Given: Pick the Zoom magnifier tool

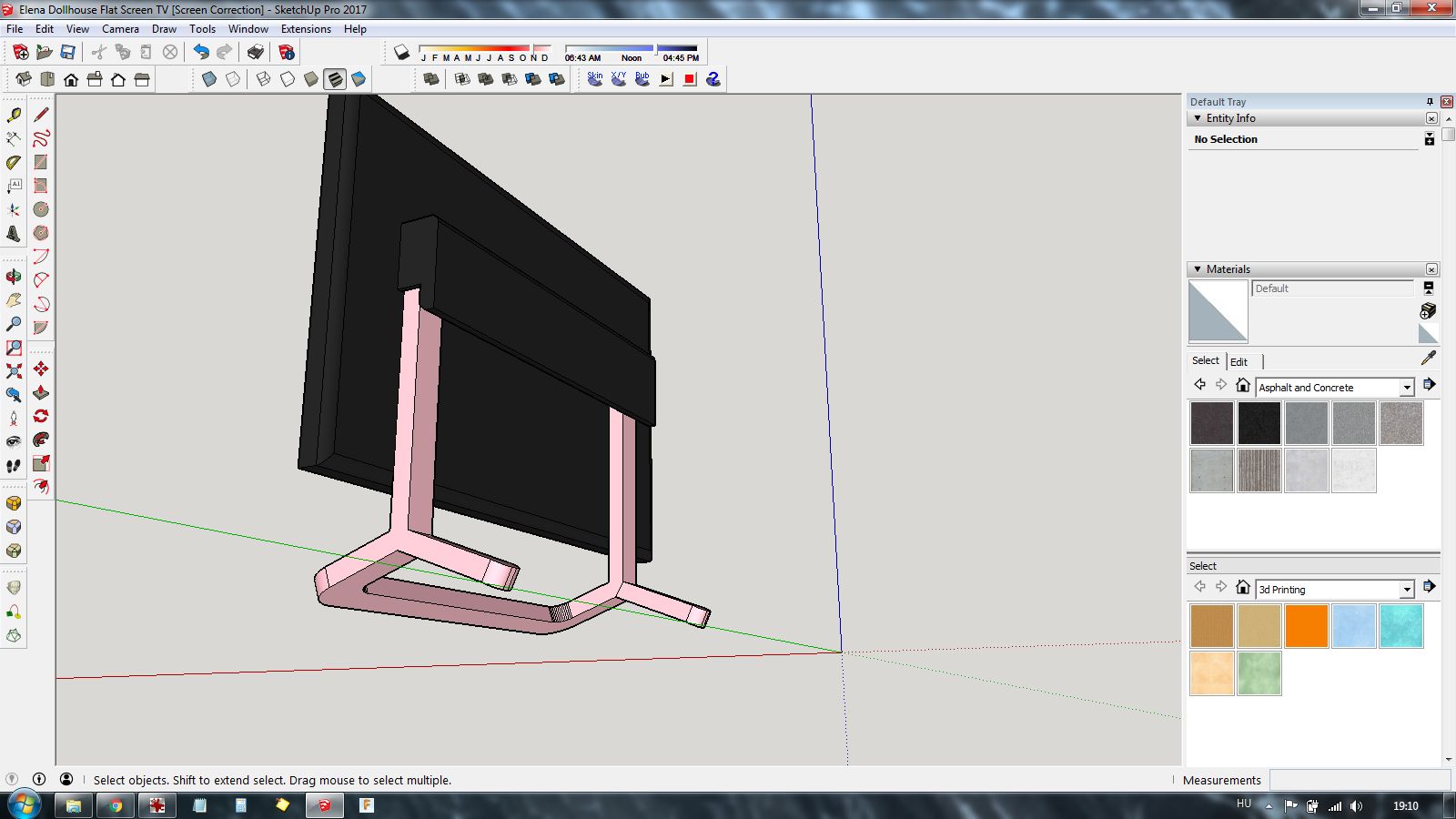Looking at the screenshot, I should click(x=14, y=324).
